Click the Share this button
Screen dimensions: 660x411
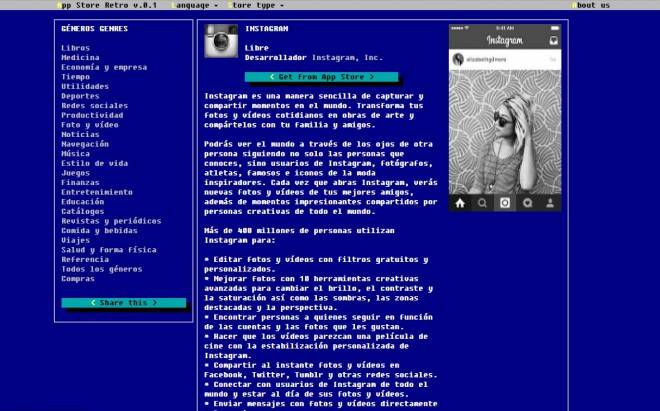click(124, 303)
